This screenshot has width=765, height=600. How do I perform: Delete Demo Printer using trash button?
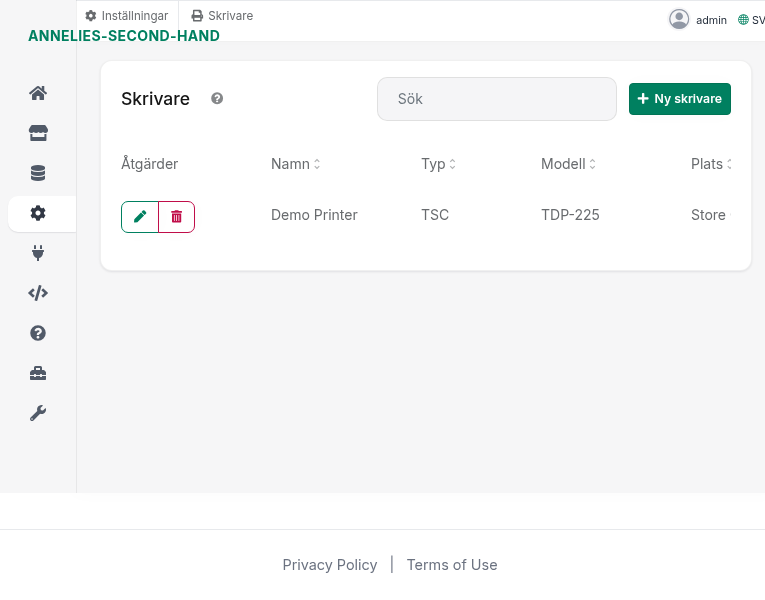tap(177, 216)
